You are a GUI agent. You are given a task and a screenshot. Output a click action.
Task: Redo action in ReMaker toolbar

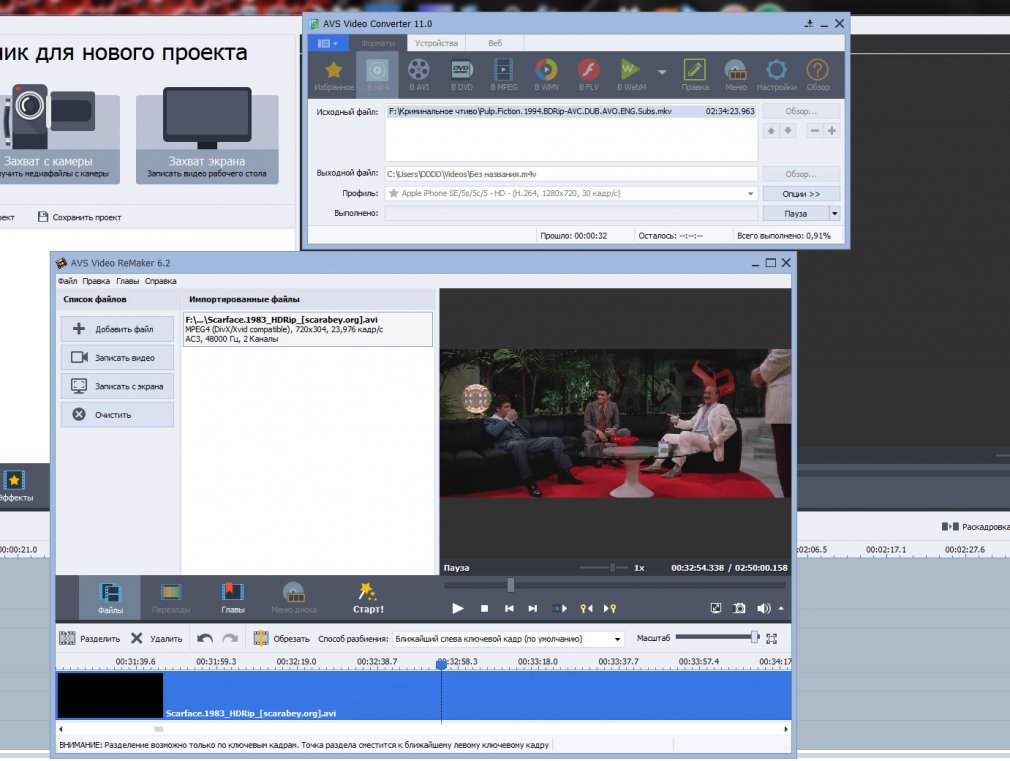pos(230,639)
